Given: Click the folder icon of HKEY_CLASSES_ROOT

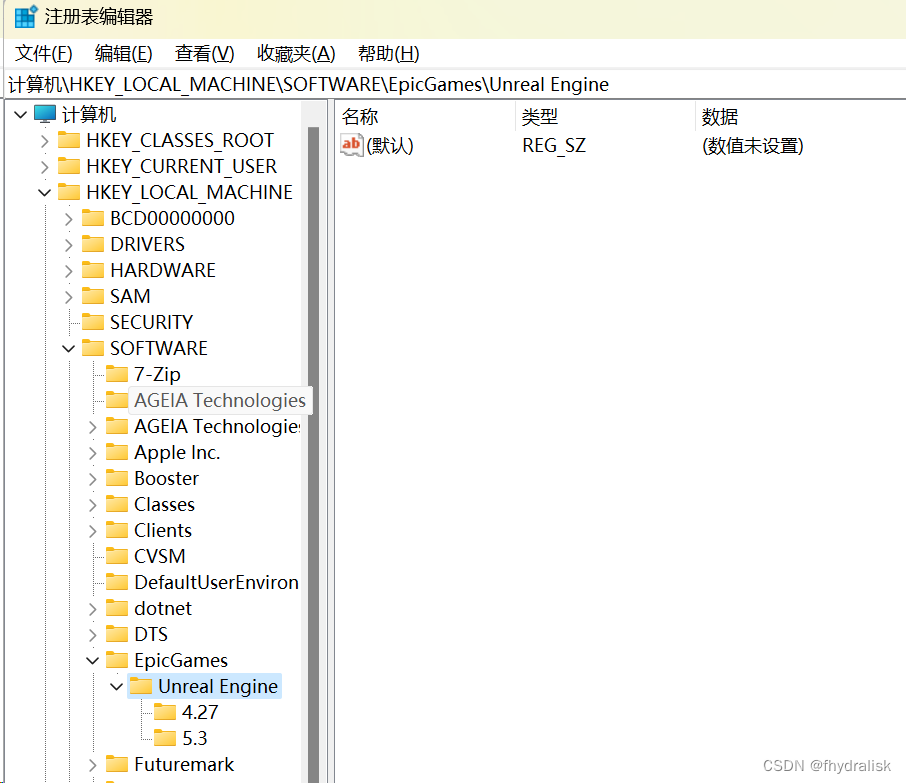Looking at the screenshot, I should pos(69,140).
